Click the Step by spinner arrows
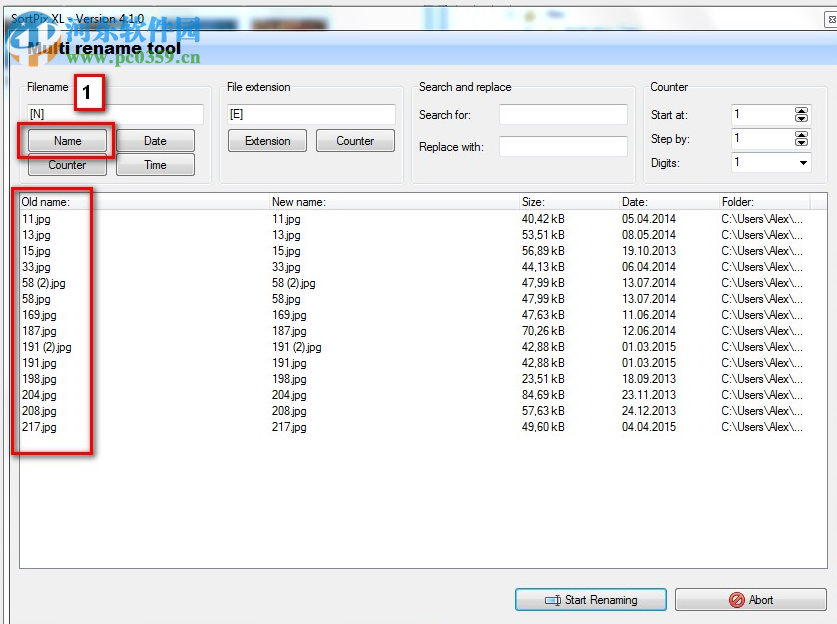This screenshot has width=837, height=624. coord(801,139)
